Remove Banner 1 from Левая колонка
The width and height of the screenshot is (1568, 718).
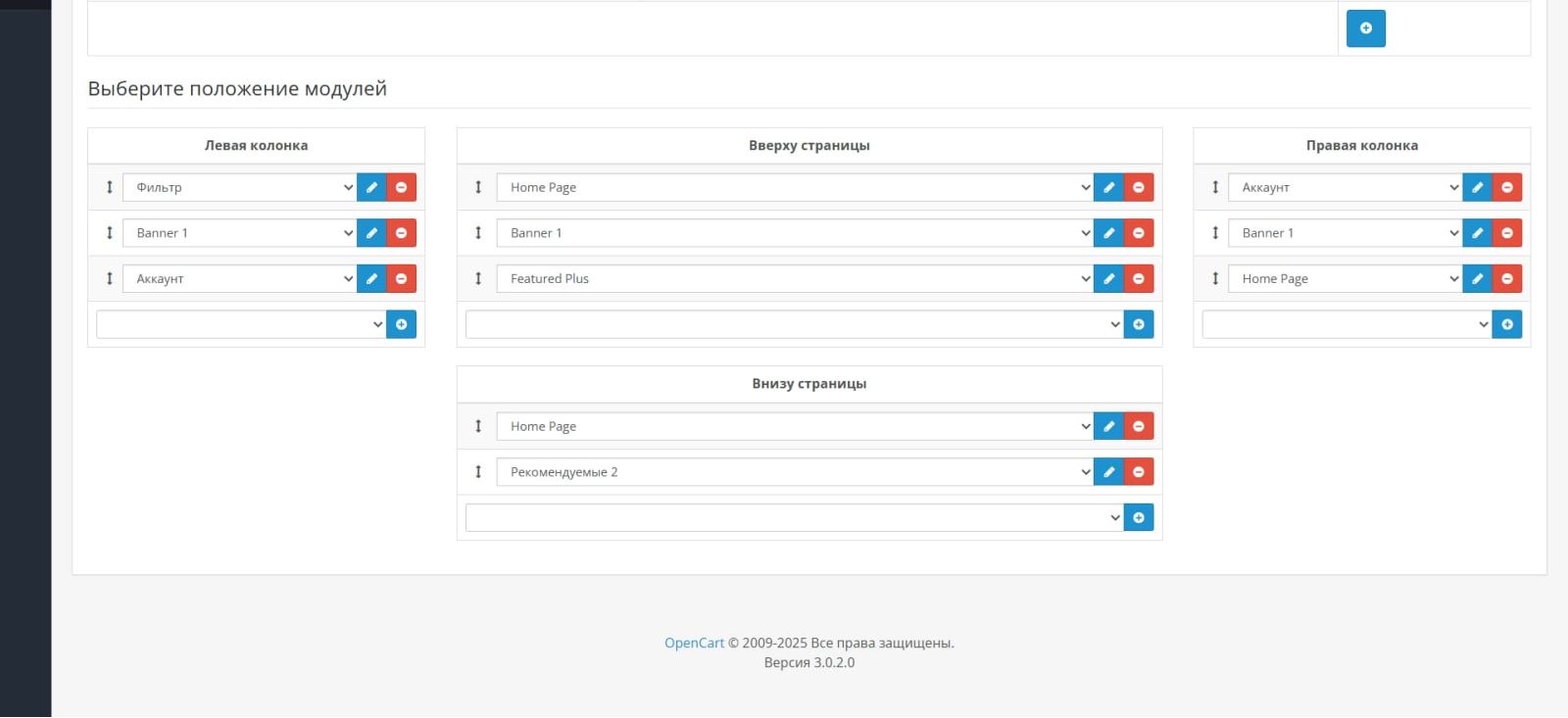click(x=402, y=233)
